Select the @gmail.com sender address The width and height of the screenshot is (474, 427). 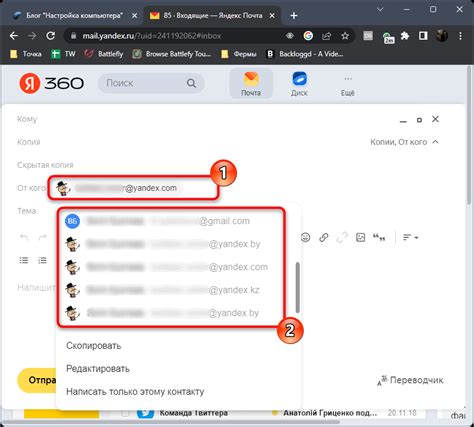point(171,221)
